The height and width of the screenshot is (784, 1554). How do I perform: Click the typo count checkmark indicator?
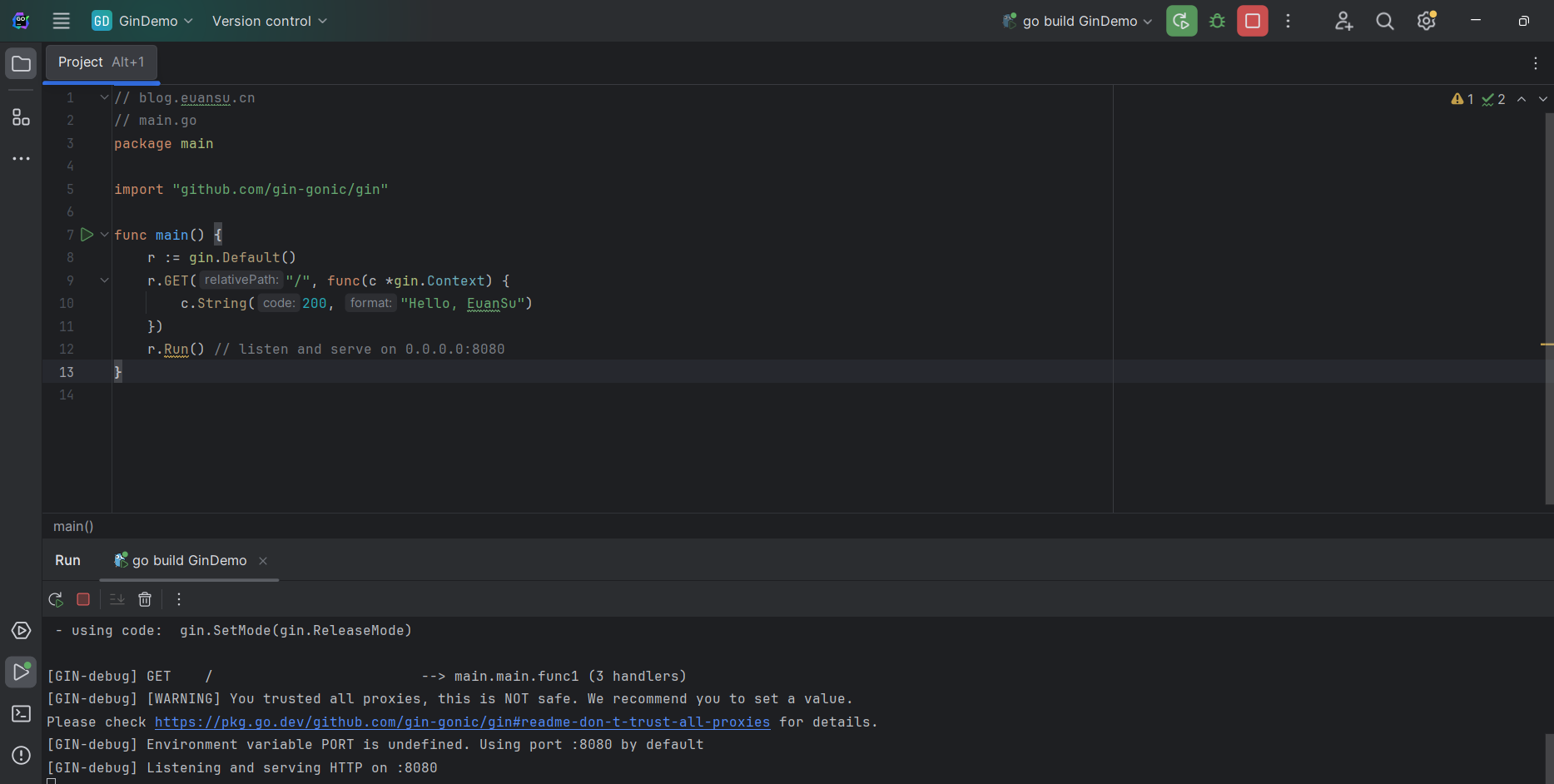(x=1493, y=99)
